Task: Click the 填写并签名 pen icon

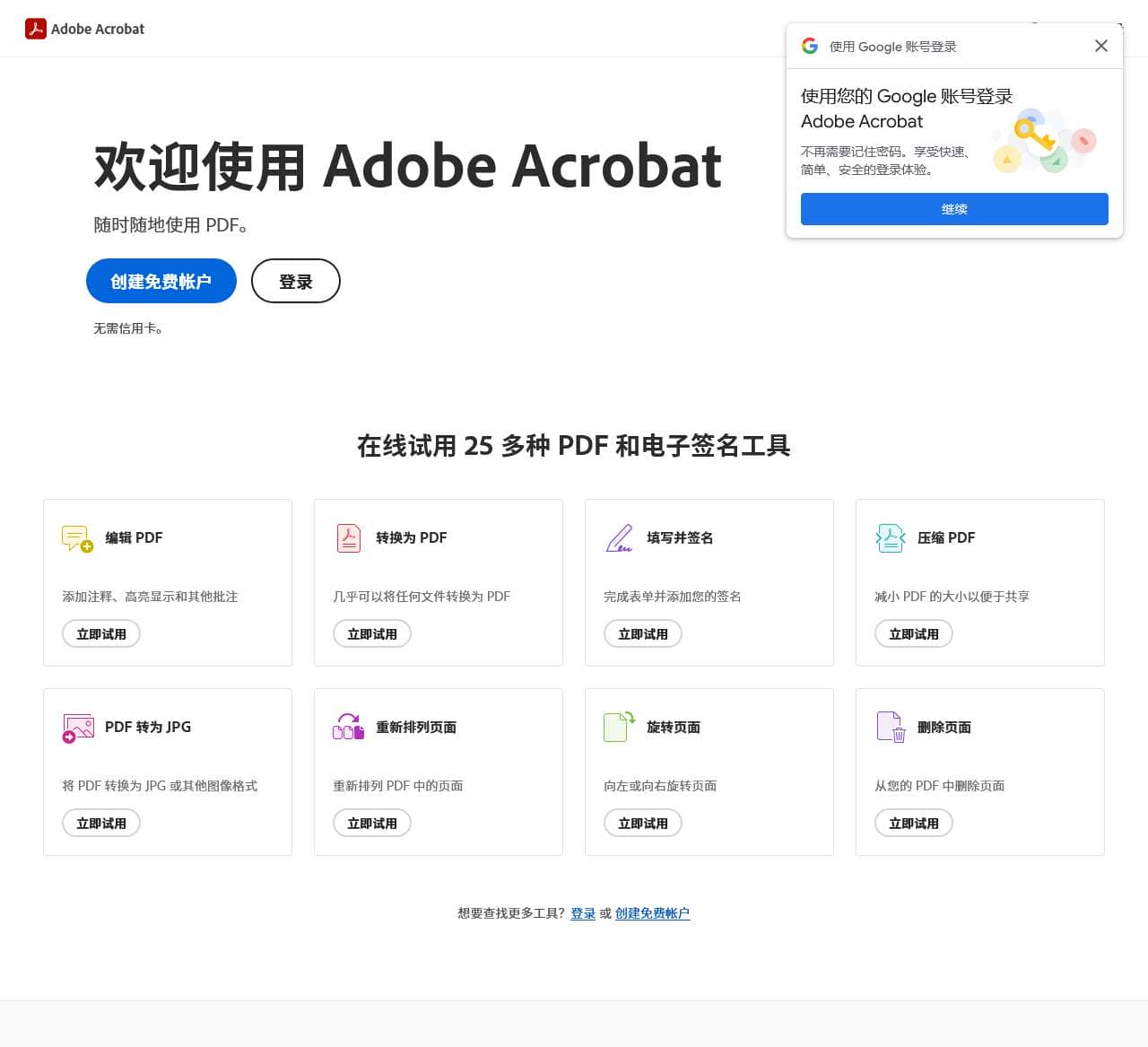Action: (619, 537)
